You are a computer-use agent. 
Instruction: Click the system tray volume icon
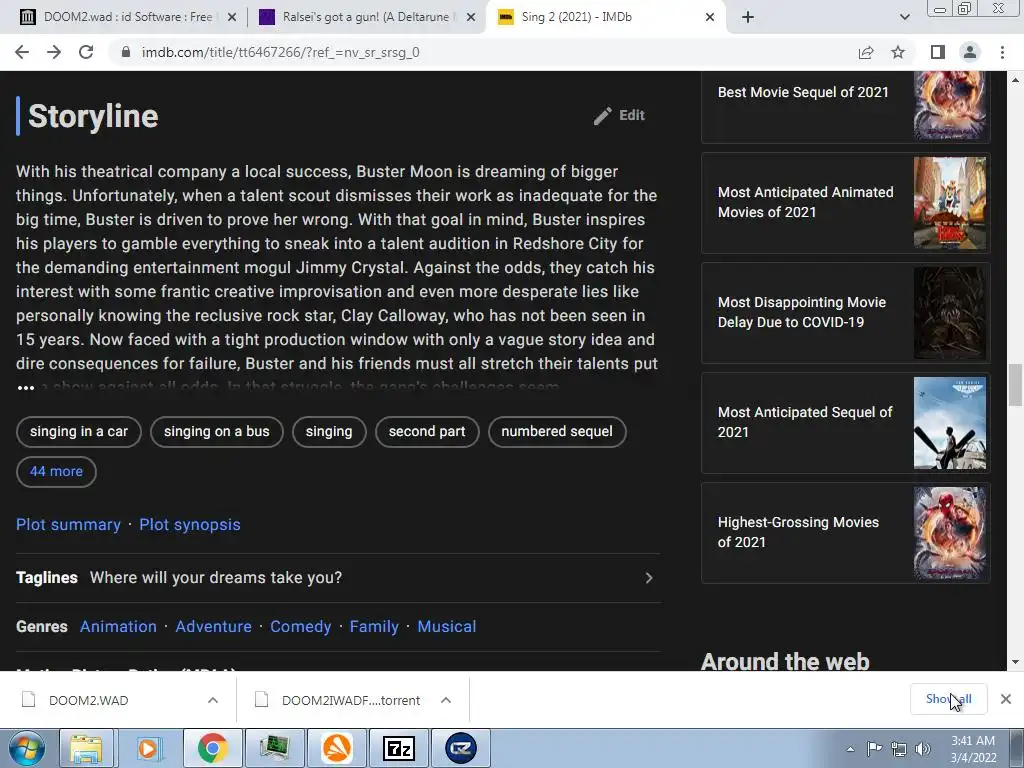[923, 749]
